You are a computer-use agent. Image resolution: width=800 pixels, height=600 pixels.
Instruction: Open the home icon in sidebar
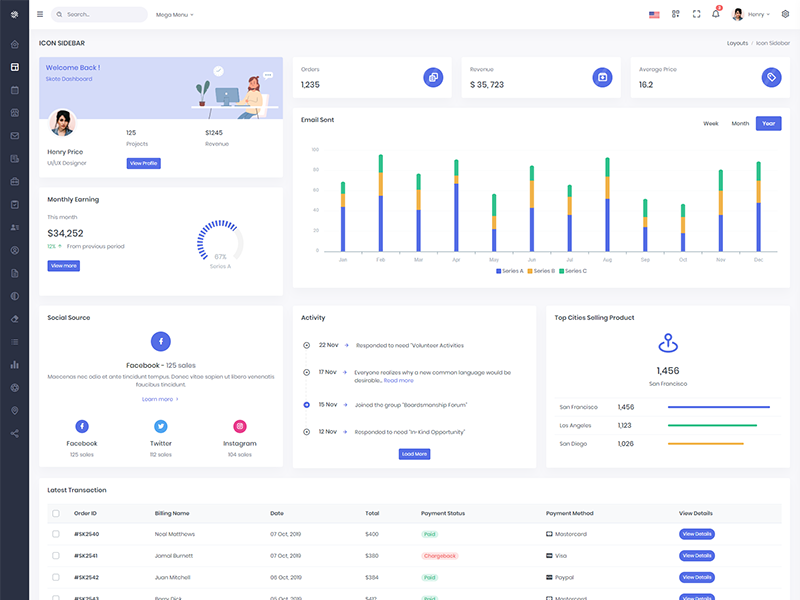15,44
